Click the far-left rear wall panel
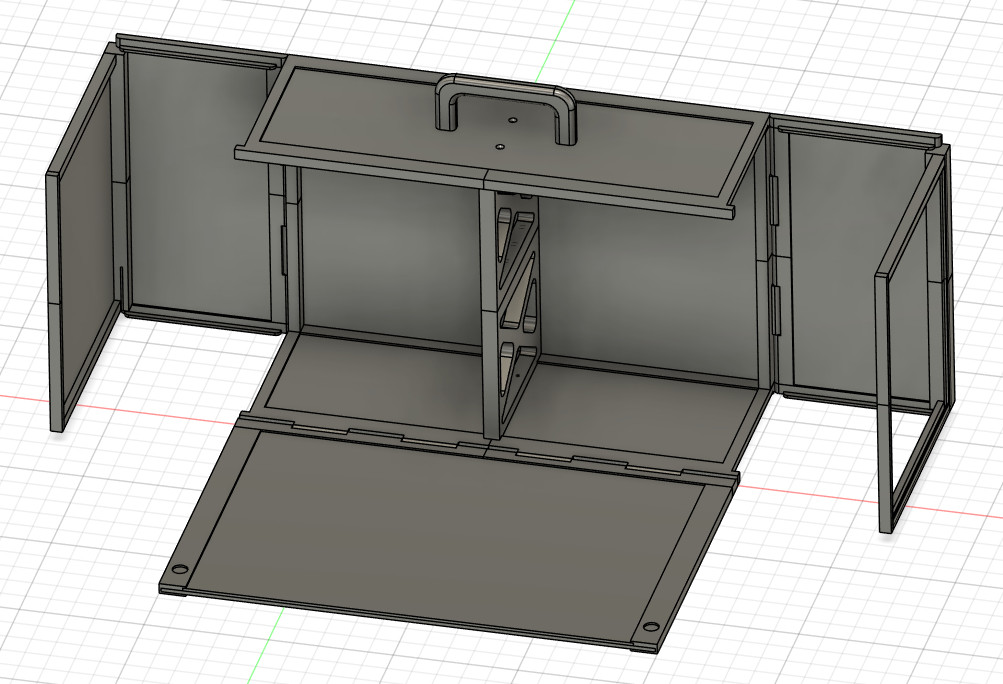The height and width of the screenshot is (684, 1003). [195, 180]
